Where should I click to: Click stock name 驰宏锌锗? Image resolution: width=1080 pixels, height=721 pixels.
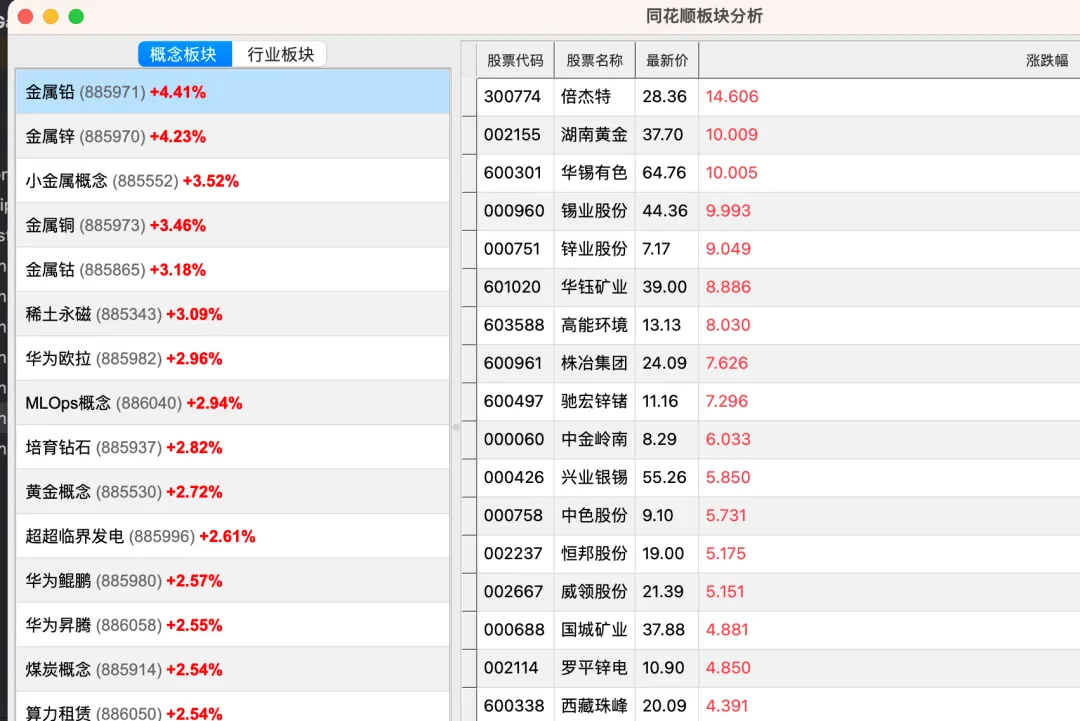594,401
